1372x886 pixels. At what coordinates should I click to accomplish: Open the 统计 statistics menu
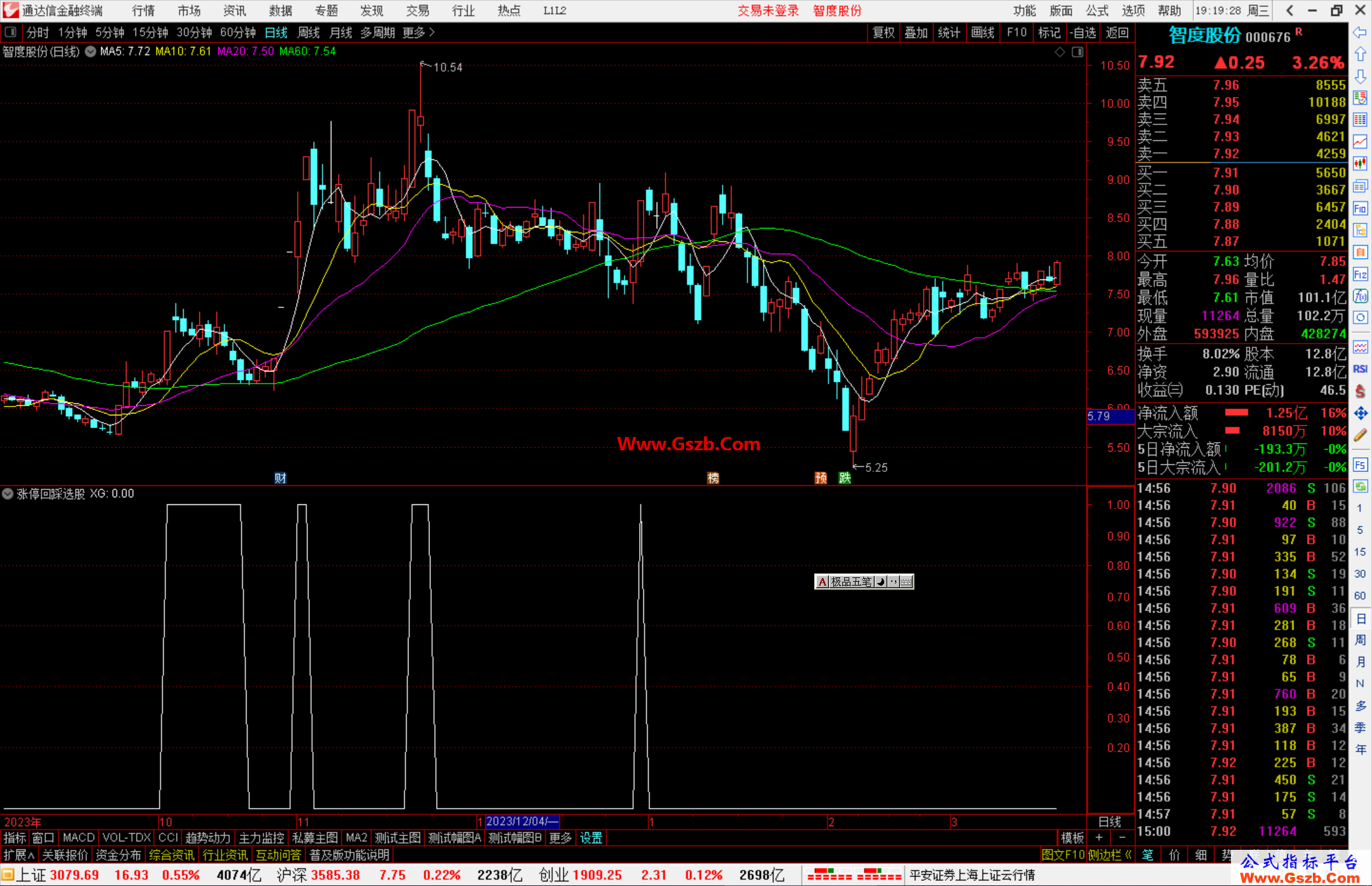coord(949,32)
